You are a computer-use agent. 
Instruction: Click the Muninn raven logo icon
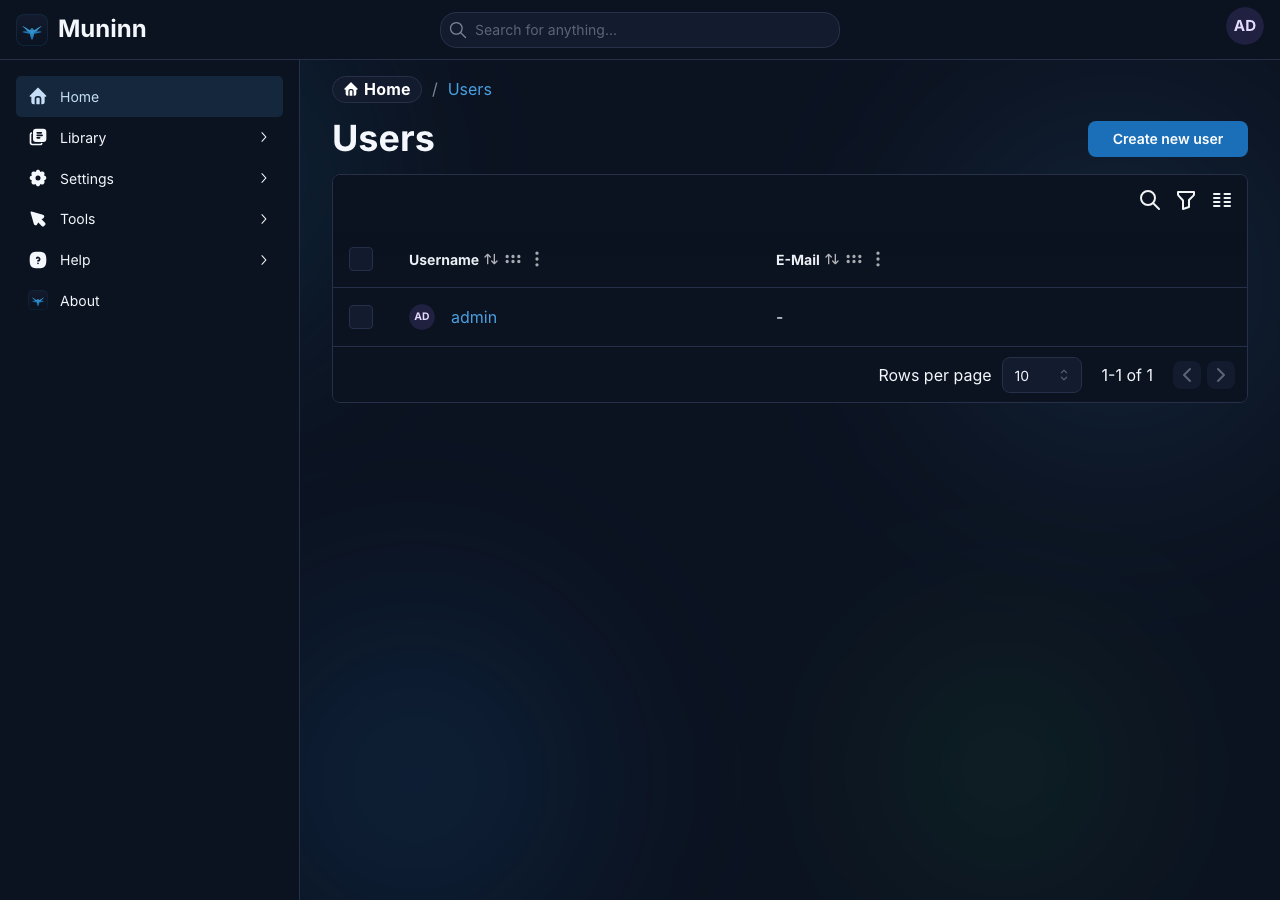coord(32,30)
